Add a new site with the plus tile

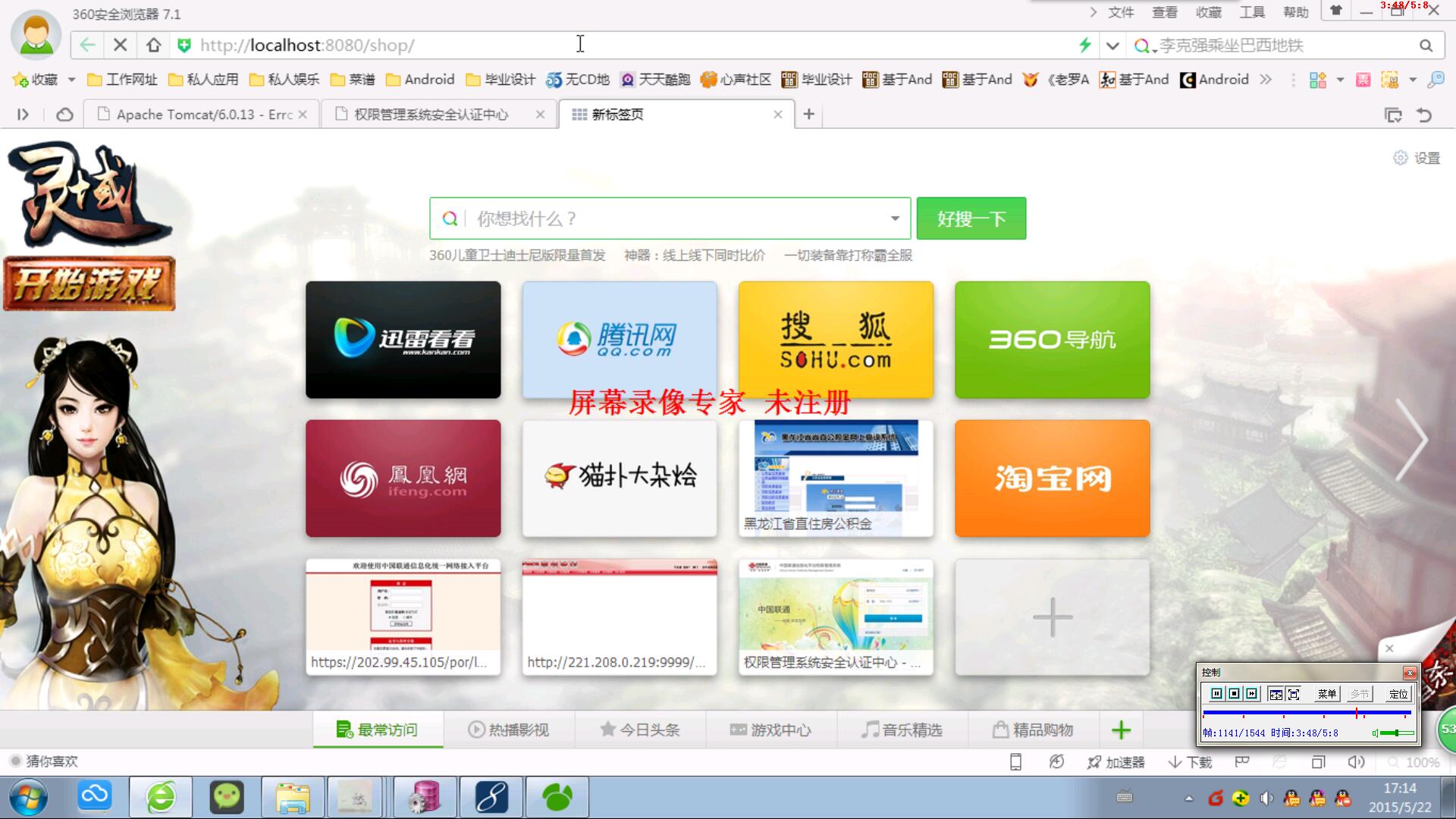[1053, 617]
